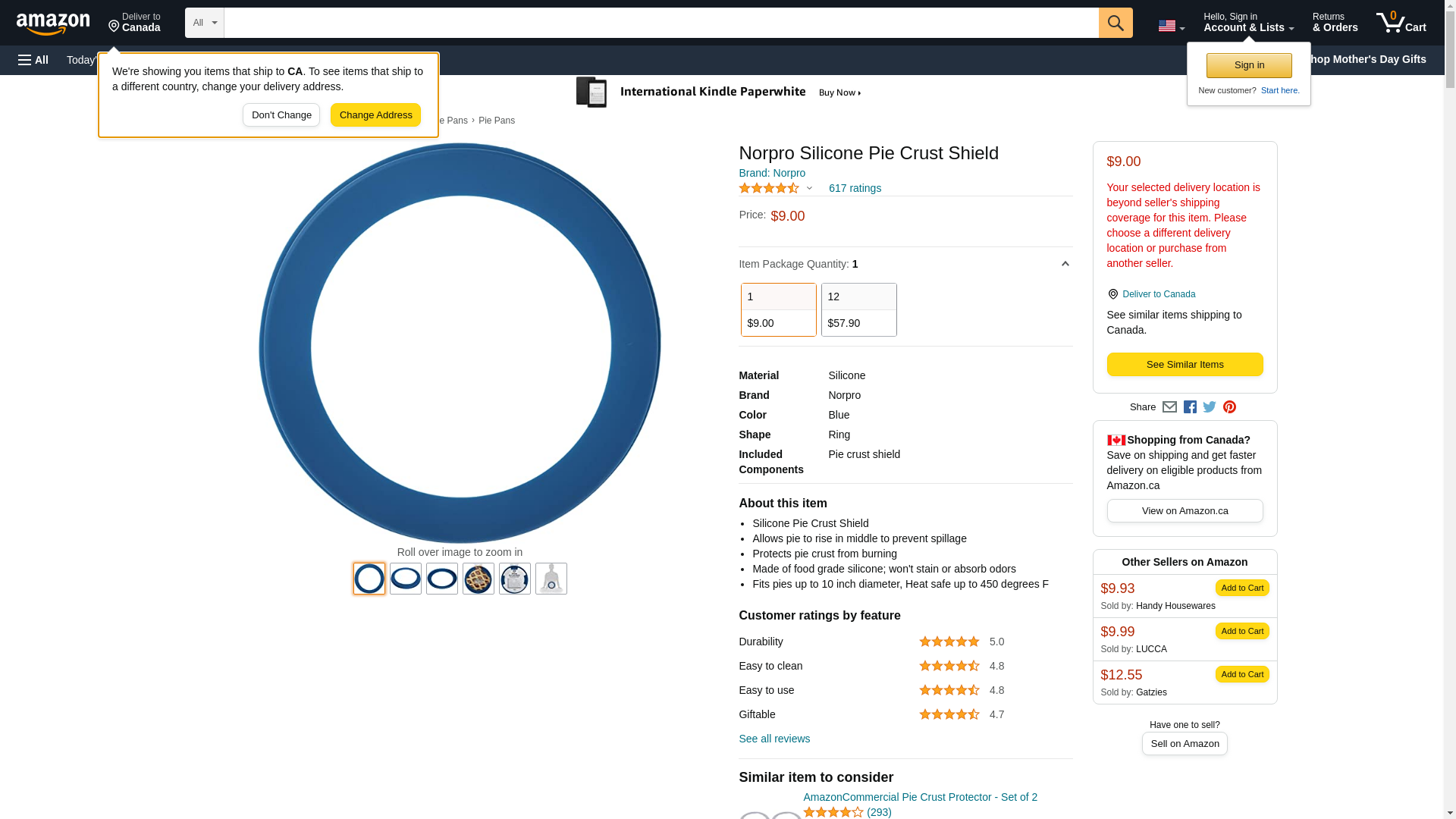Select package quantity 1 option
The width and height of the screenshot is (1456, 819).
tap(778, 309)
